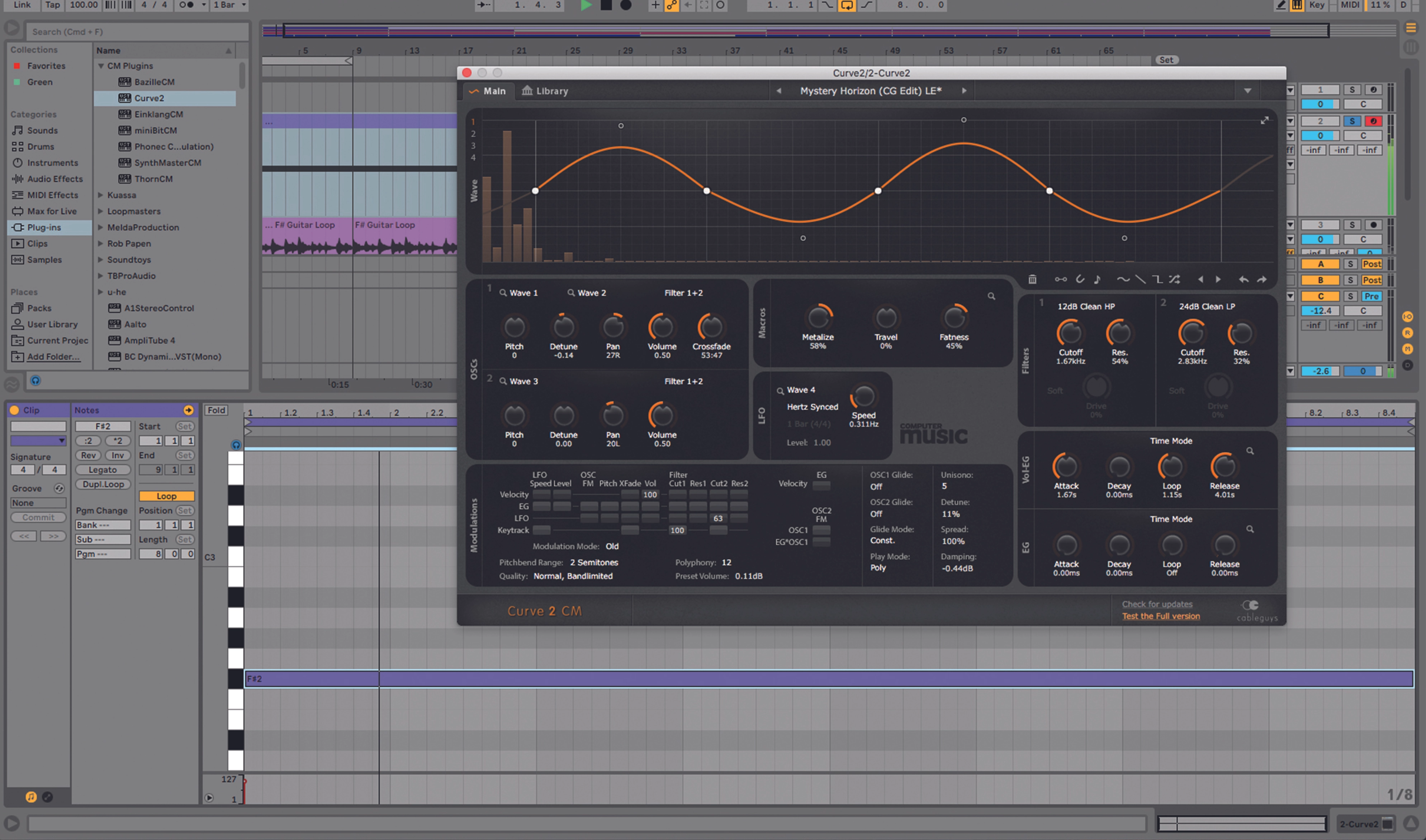Open the Wave 1 magnifier browser
The image size is (1426, 840).
tap(502, 293)
